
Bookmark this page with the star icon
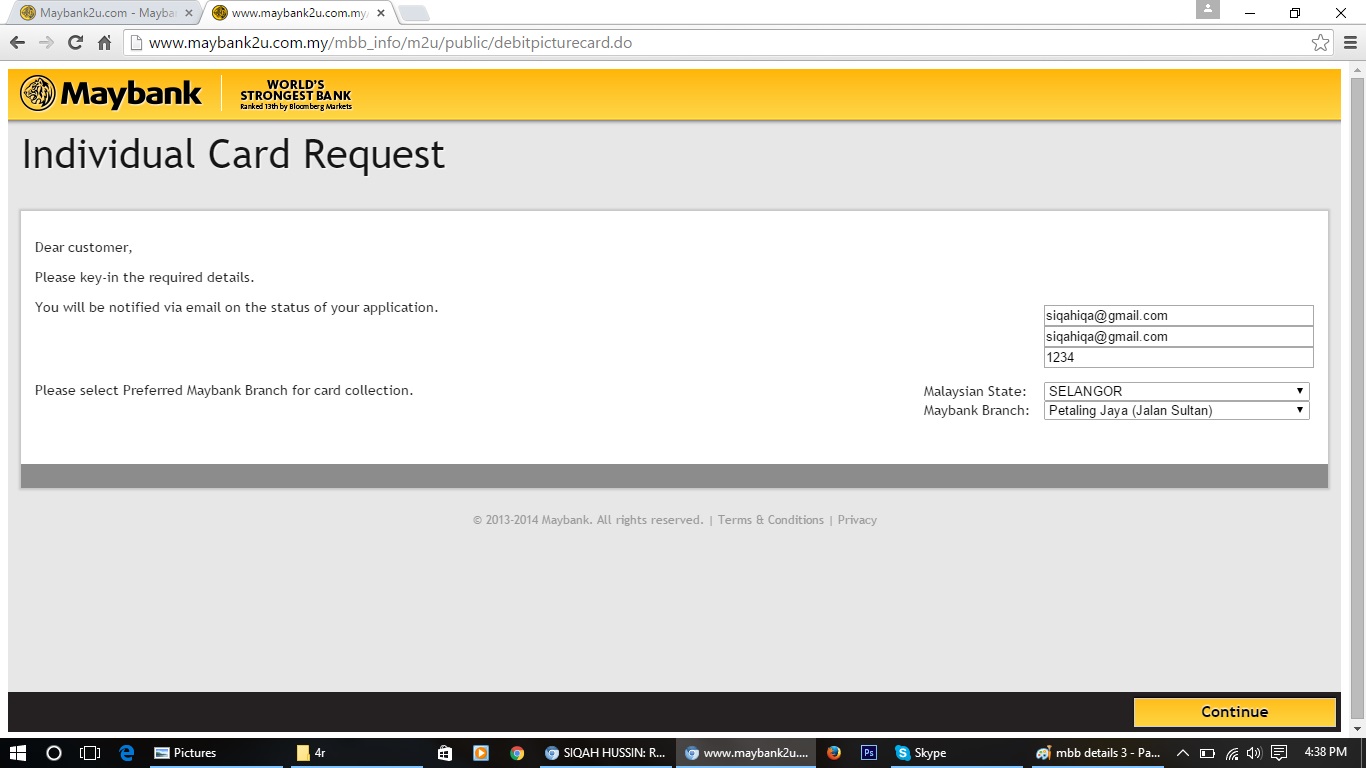[x=1320, y=43]
